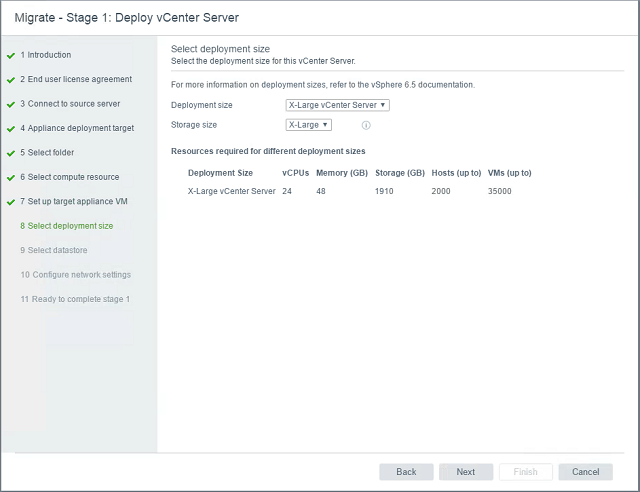This screenshot has height=492, width=640.
Task: Click the storage value 1910
Action: 384,191
